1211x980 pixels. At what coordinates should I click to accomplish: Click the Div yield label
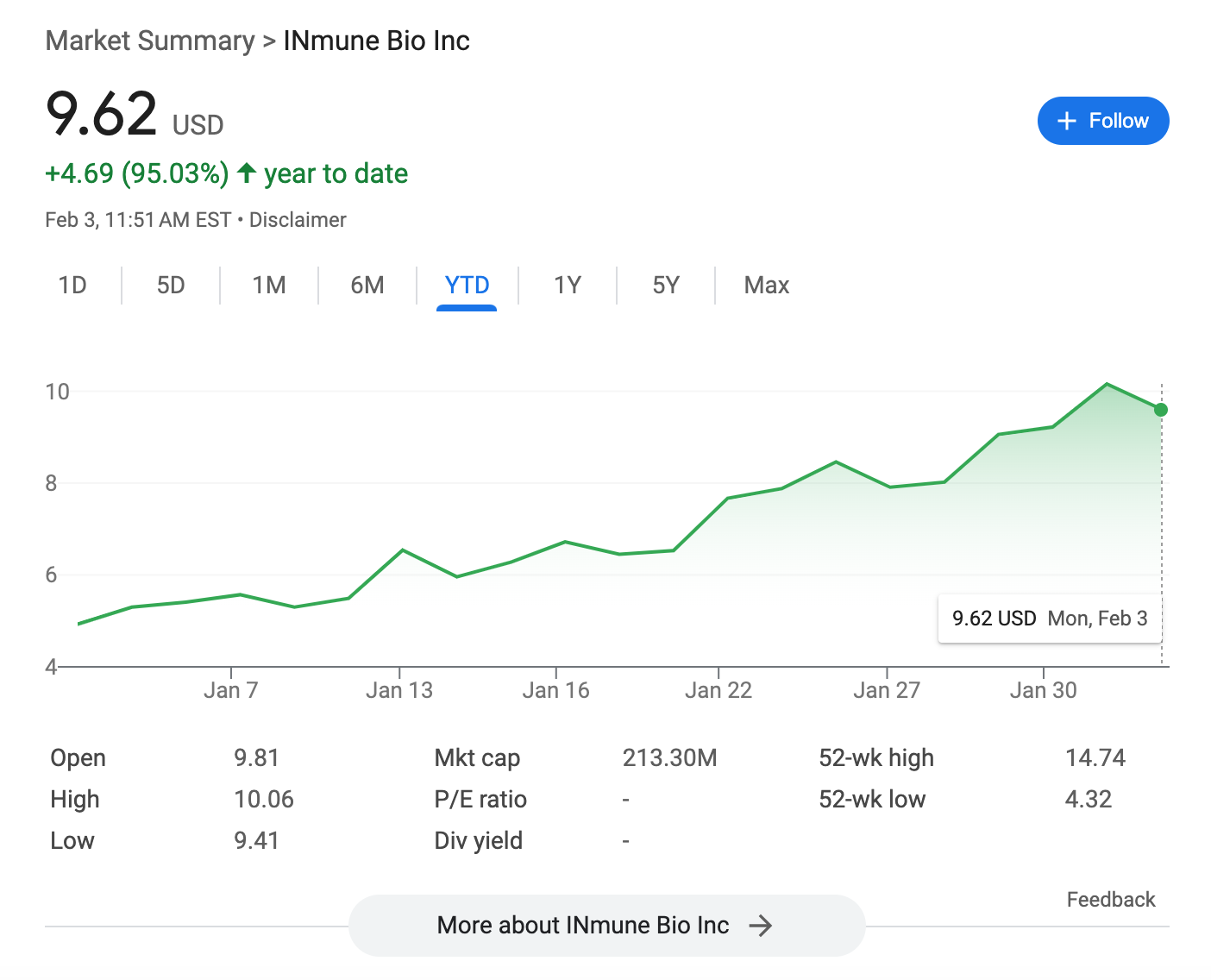479,840
